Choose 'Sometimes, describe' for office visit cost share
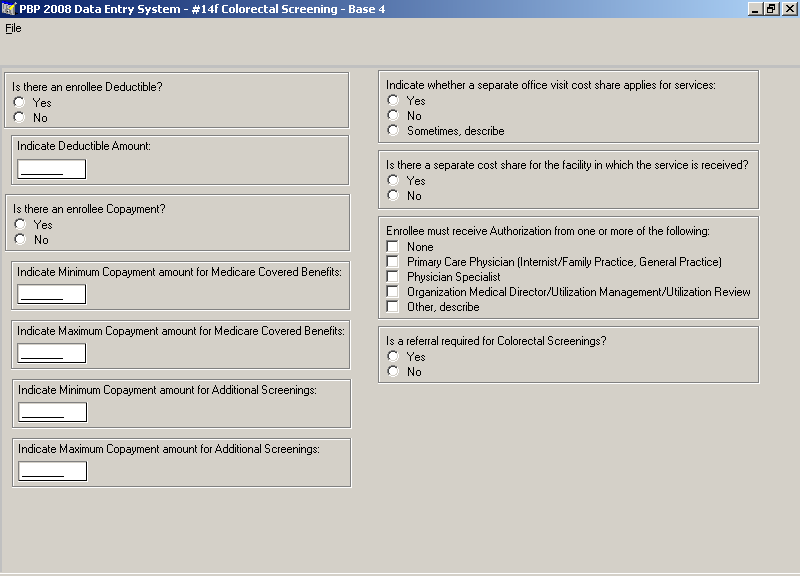The width and height of the screenshot is (800, 576). click(393, 130)
